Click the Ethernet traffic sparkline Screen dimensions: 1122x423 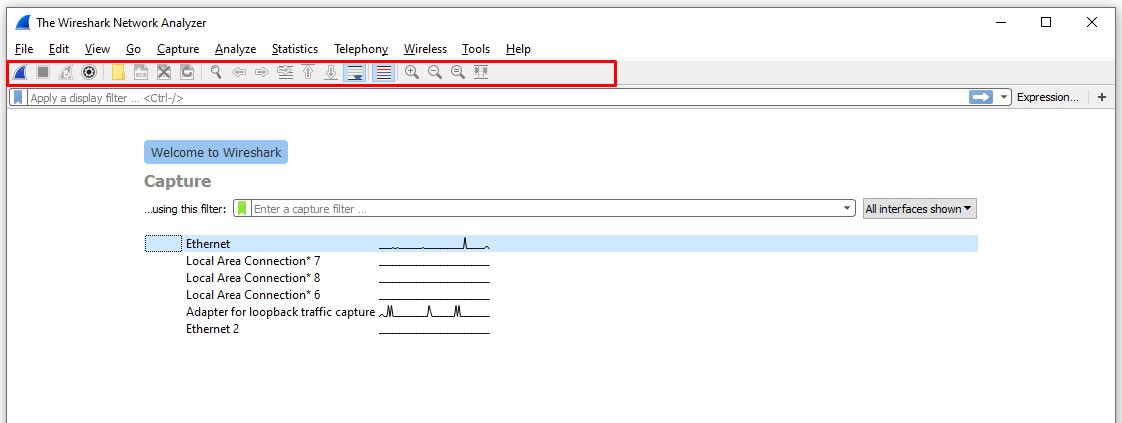coord(434,244)
